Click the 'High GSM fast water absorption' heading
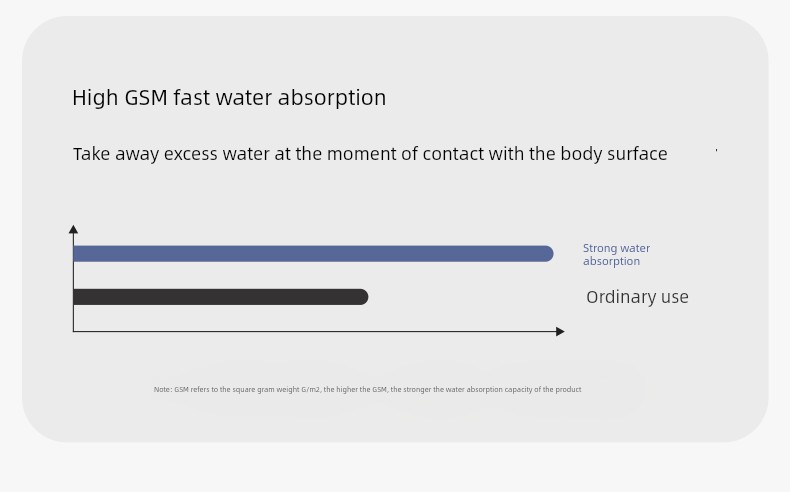The height and width of the screenshot is (492, 790). coord(229,98)
